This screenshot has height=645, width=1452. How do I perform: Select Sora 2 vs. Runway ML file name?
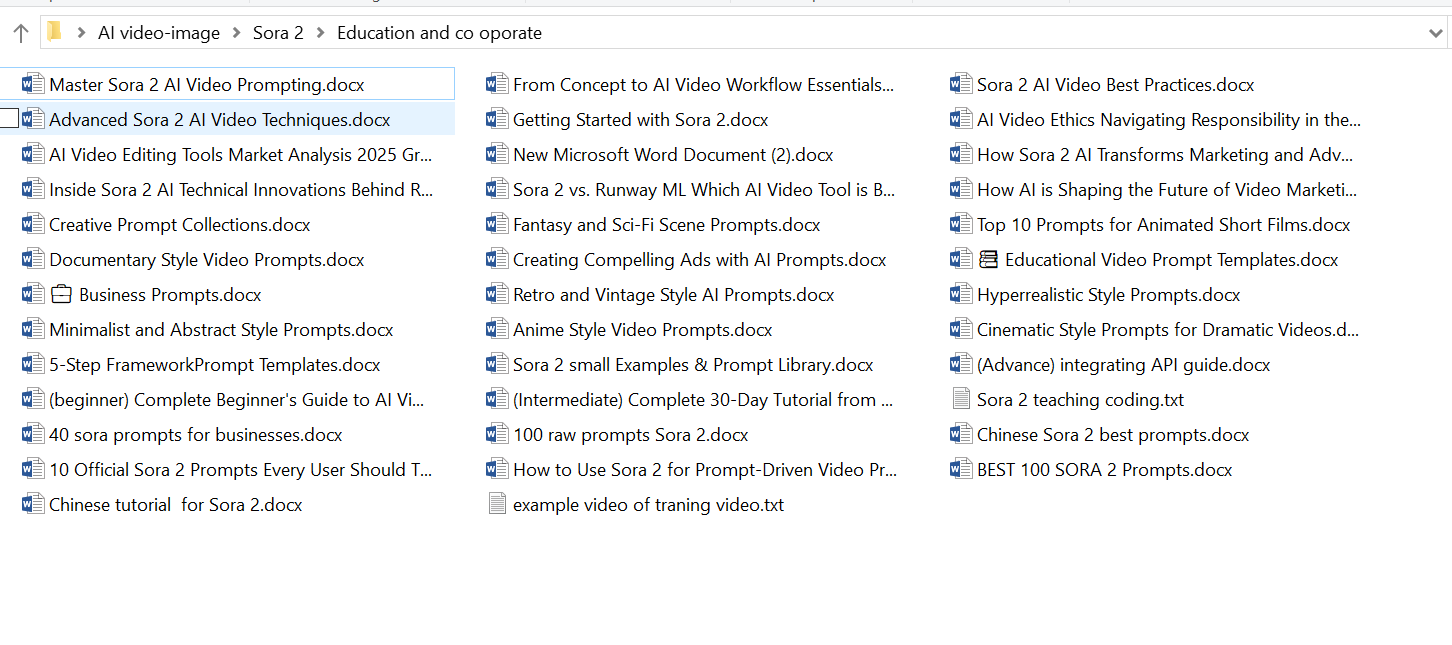pos(704,190)
